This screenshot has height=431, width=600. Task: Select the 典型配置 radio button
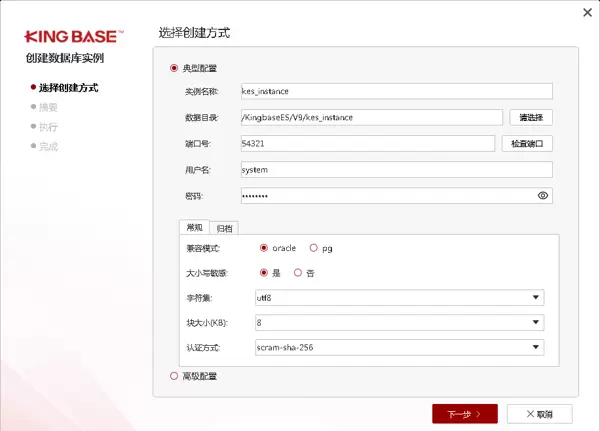pyautogui.click(x=174, y=68)
